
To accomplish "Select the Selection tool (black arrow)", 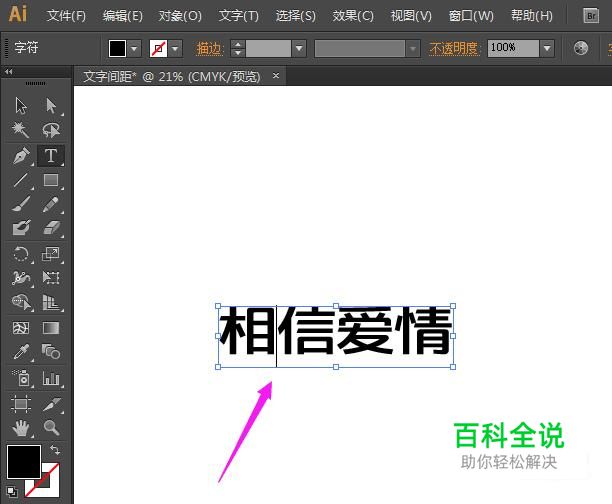I will (x=21, y=106).
